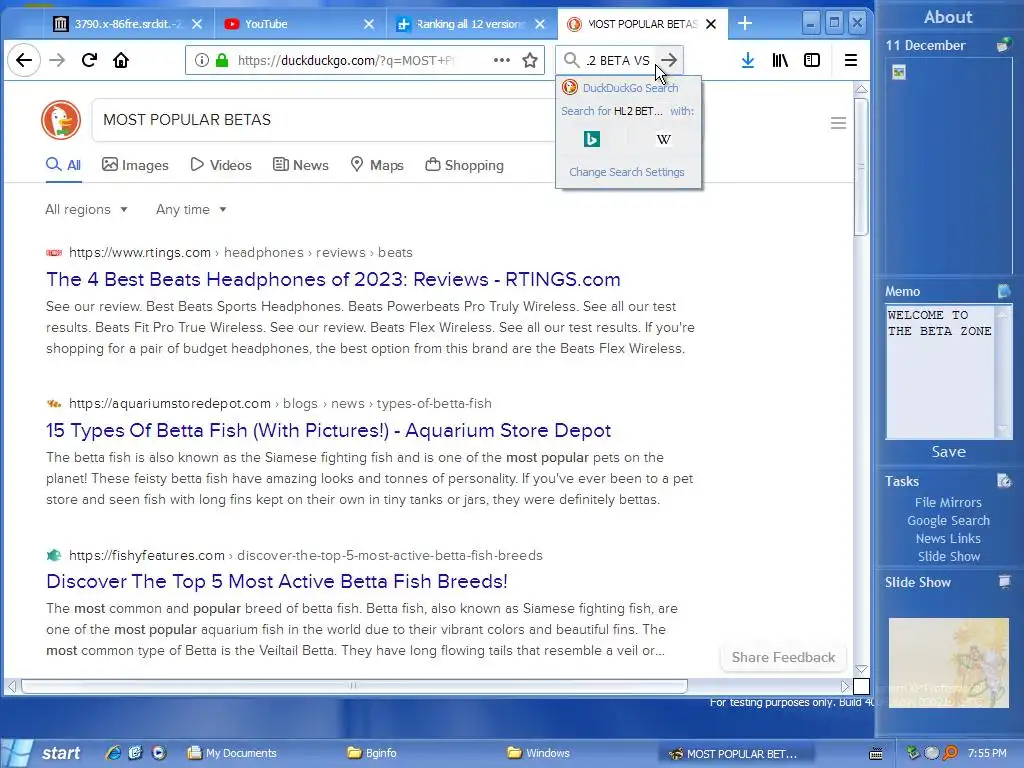Screen dimensions: 1024x768
Task: Click the search bar magnifier icon
Action: 571,60
